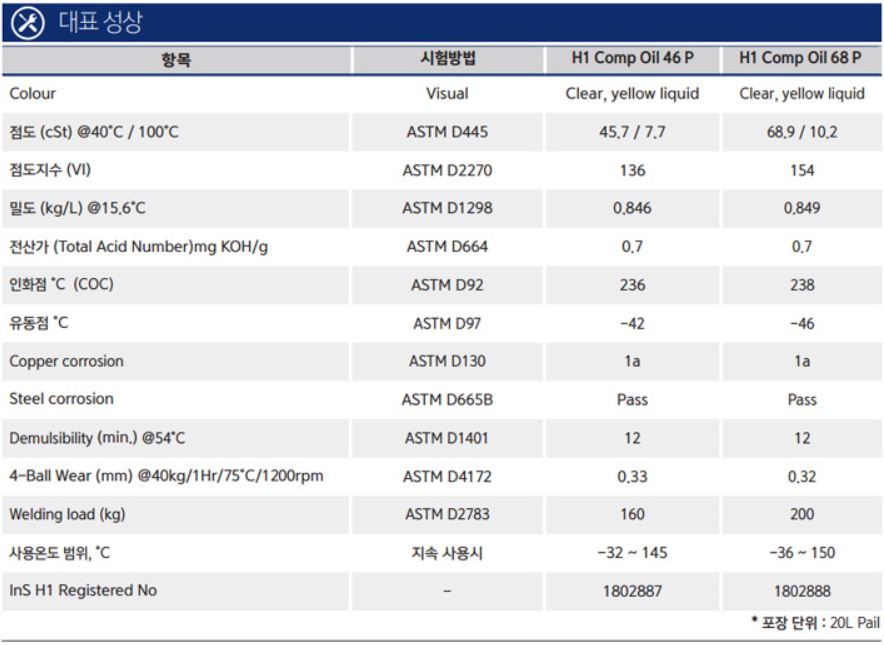Screen dimensions: 884x645
Task: Click the viscosity index value '136'
Action: [x=633, y=170]
